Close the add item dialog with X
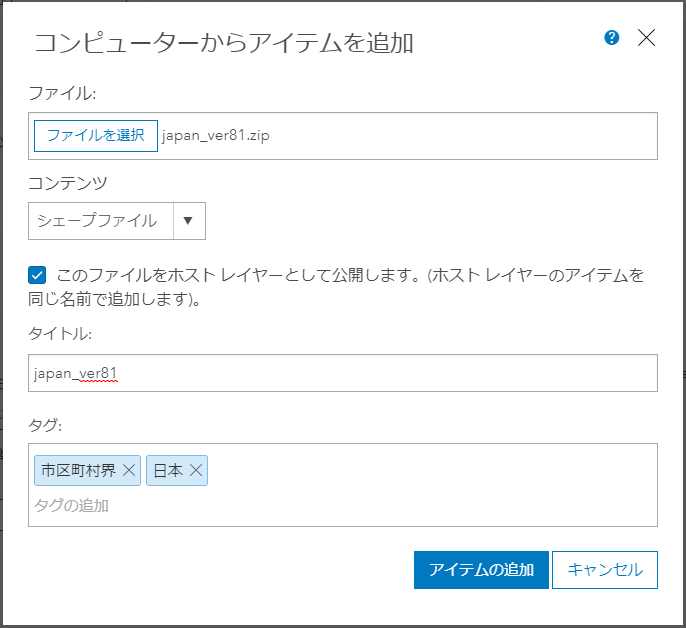Screen dimensions: 686x628 click(646, 38)
